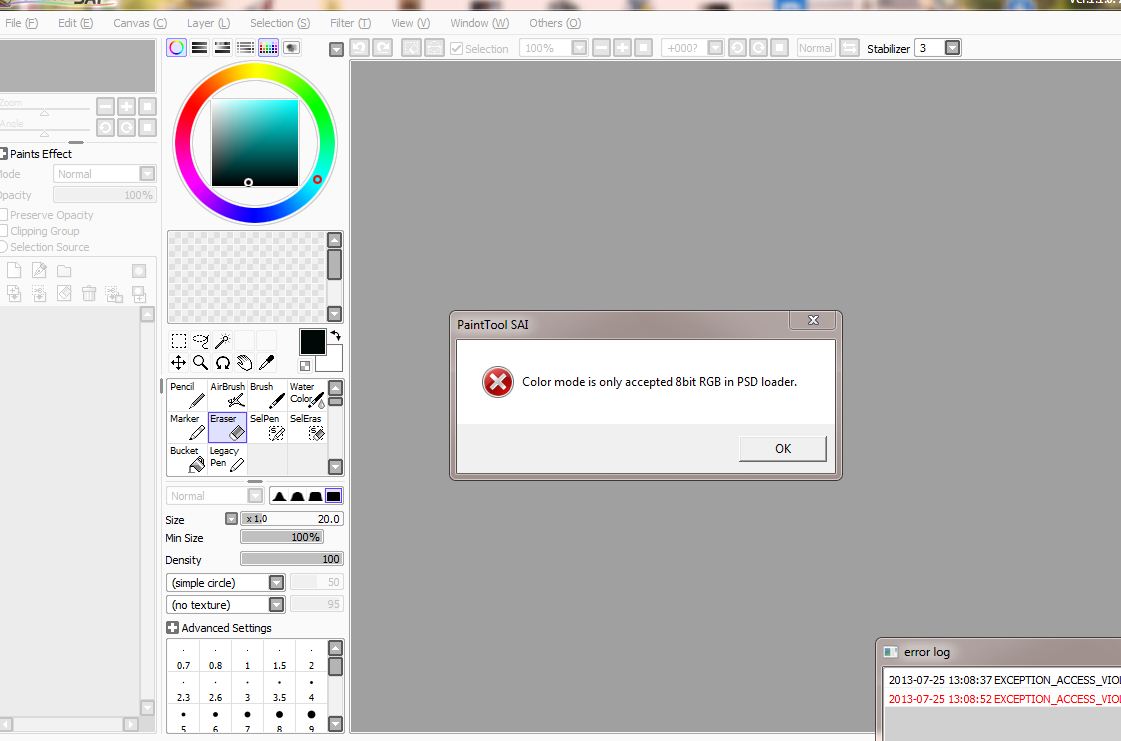Choose the rectangular selection tool

click(179, 340)
